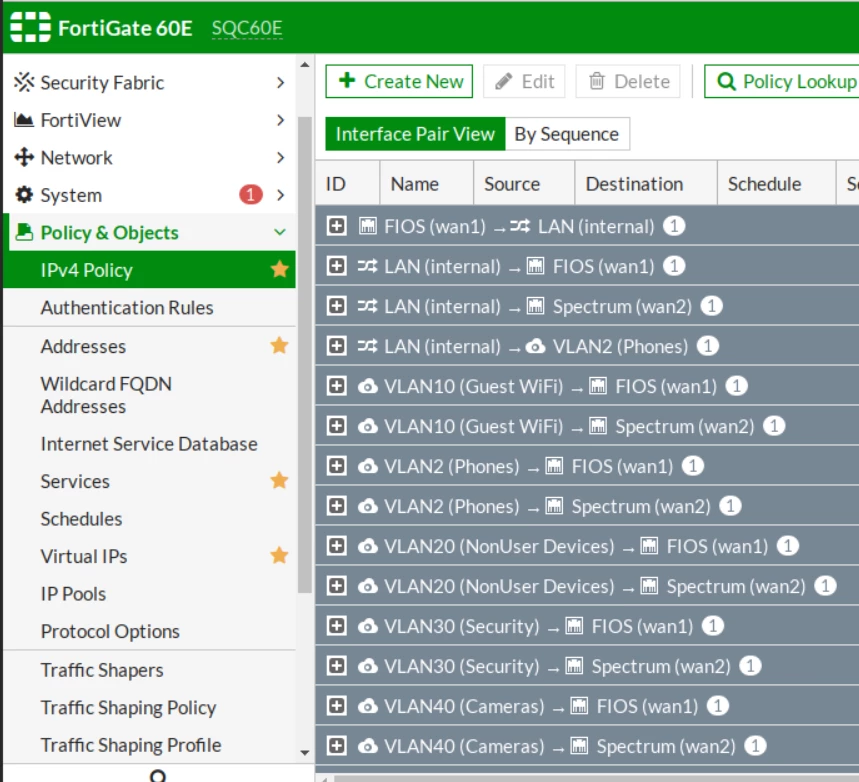859x782 pixels.
Task: Sort by the Destination column header
Action: [634, 184]
